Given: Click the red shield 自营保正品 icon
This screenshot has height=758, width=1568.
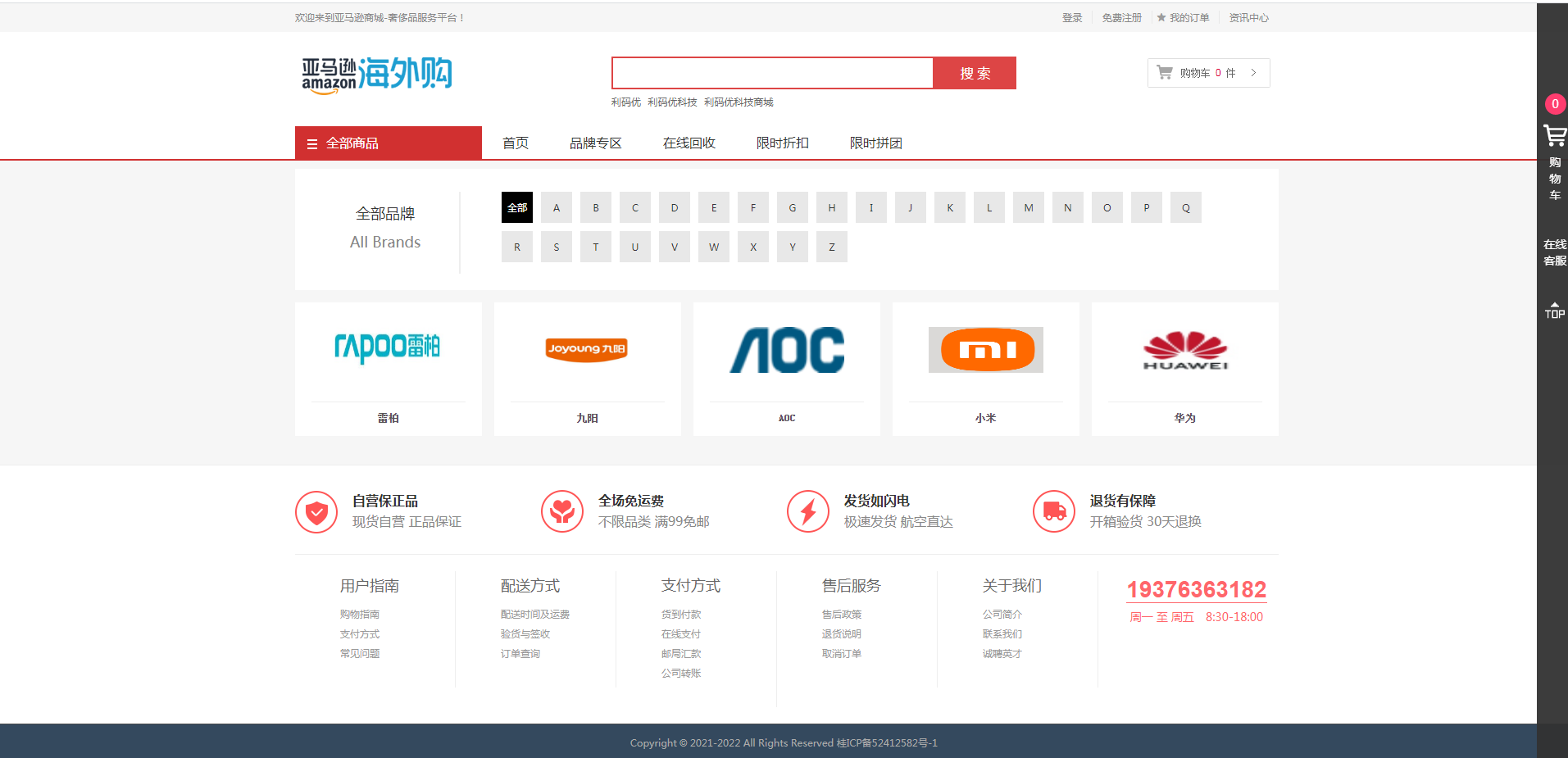Looking at the screenshot, I should point(316,512).
